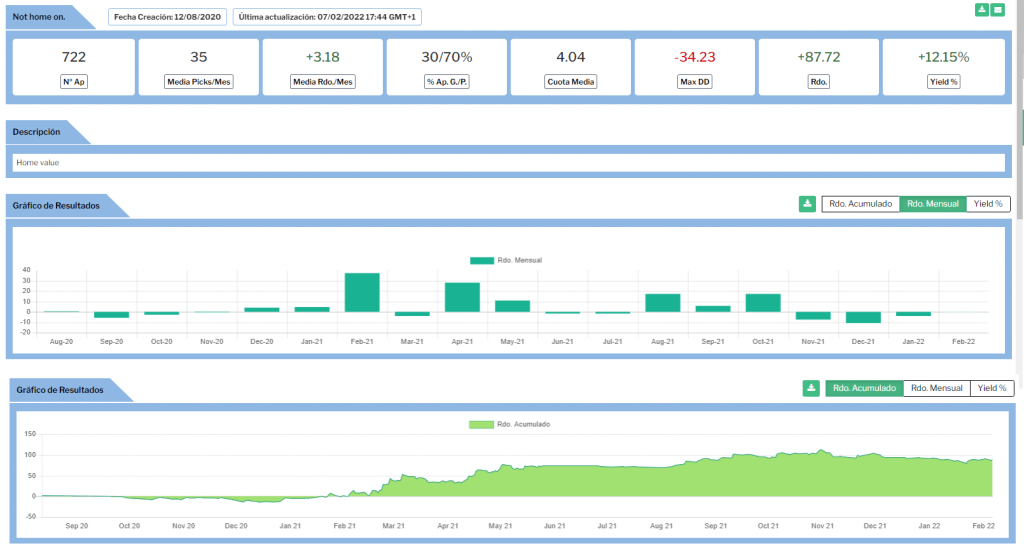Click the Feb-21 bar in monthly chart
1024x548 pixels.
pos(361,292)
